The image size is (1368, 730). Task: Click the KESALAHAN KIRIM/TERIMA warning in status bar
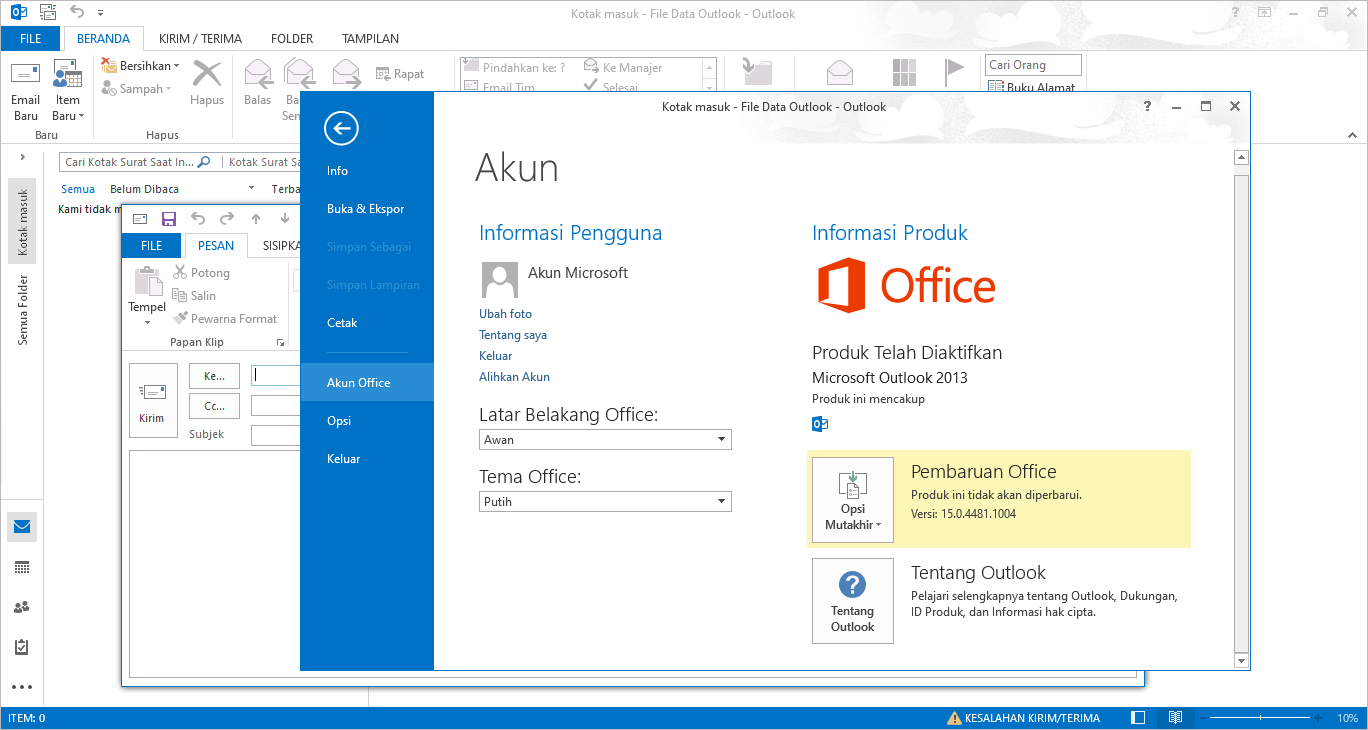[x=1024, y=718]
